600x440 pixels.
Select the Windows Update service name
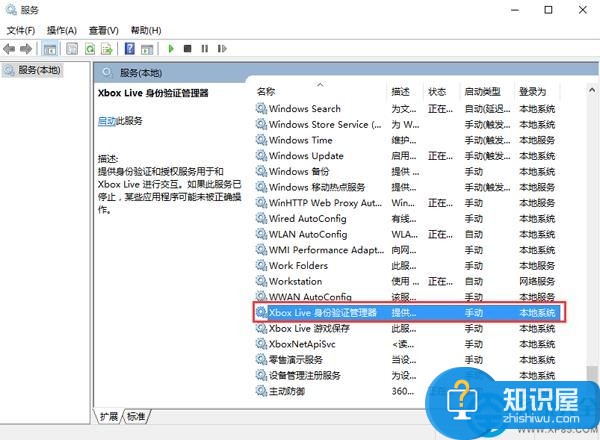(x=306, y=156)
